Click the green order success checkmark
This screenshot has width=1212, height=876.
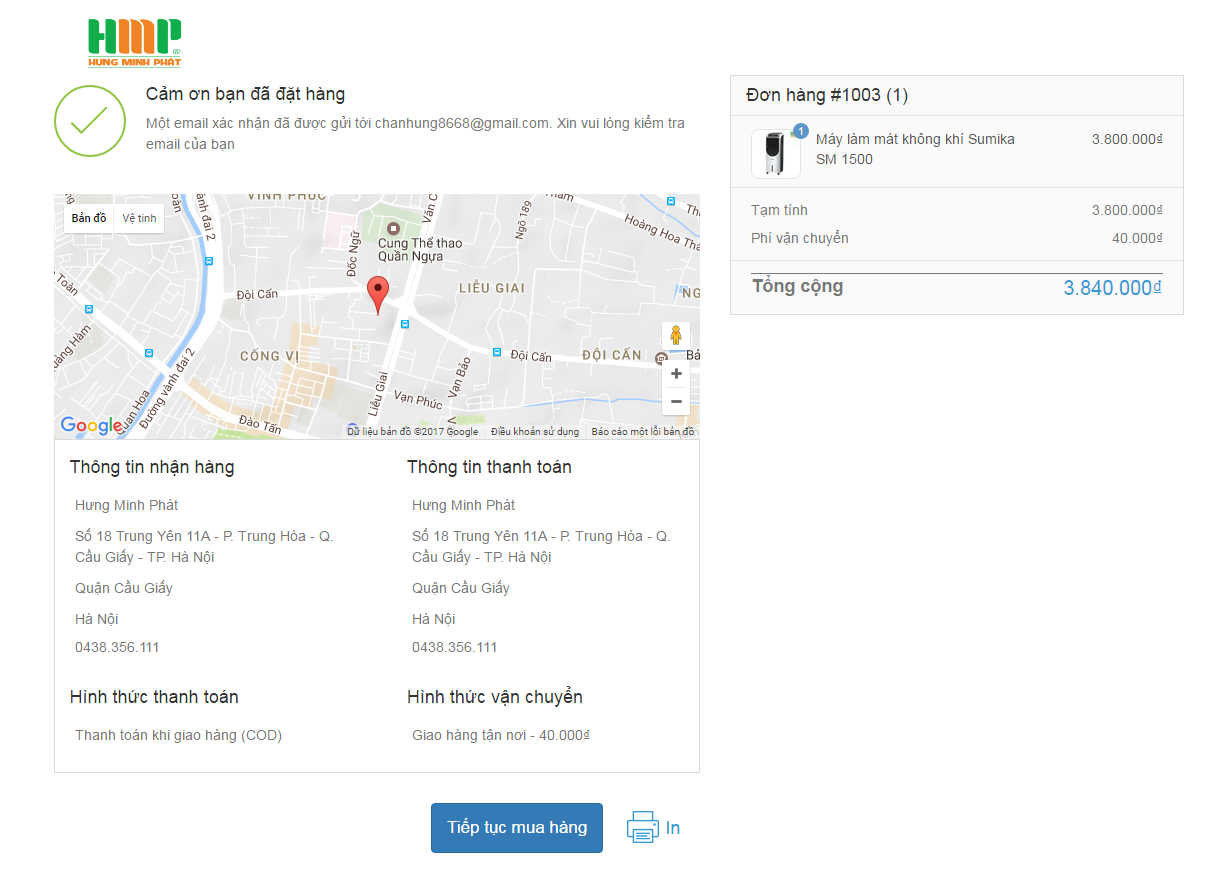pyautogui.click(x=89, y=121)
